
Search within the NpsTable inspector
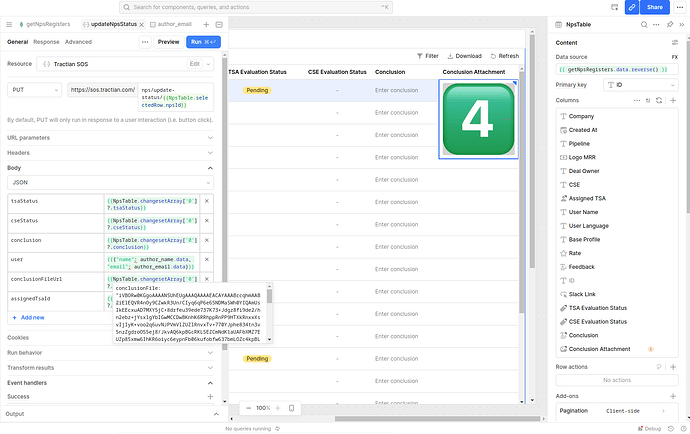pyautogui.click(x=644, y=25)
